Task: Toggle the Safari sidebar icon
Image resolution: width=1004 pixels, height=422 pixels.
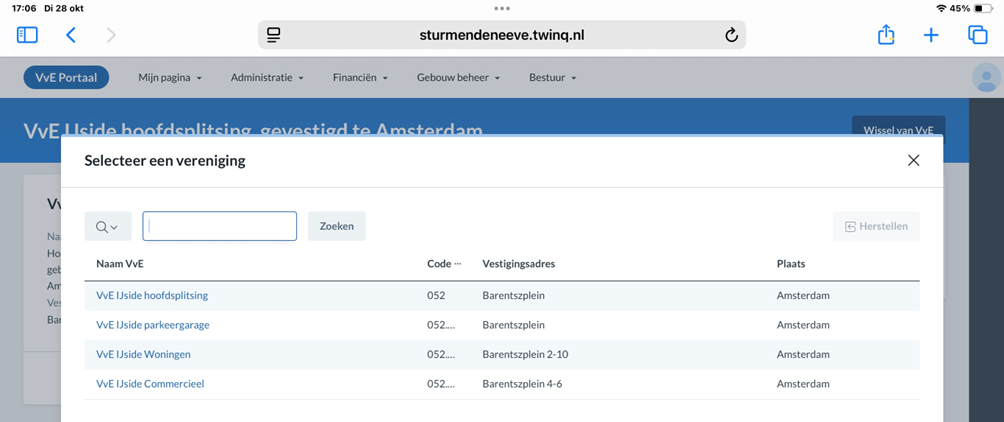Action: (x=27, y=35)
